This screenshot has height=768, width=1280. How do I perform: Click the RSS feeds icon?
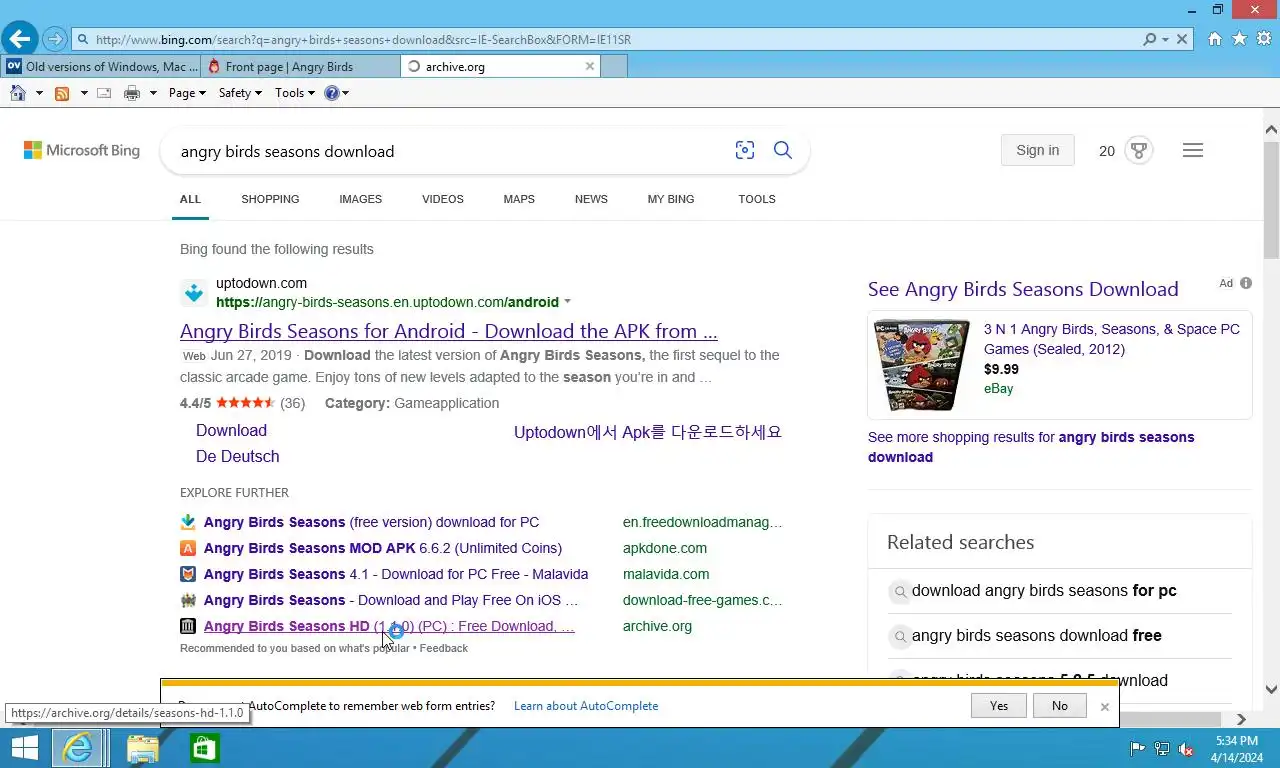click(62, 93)
